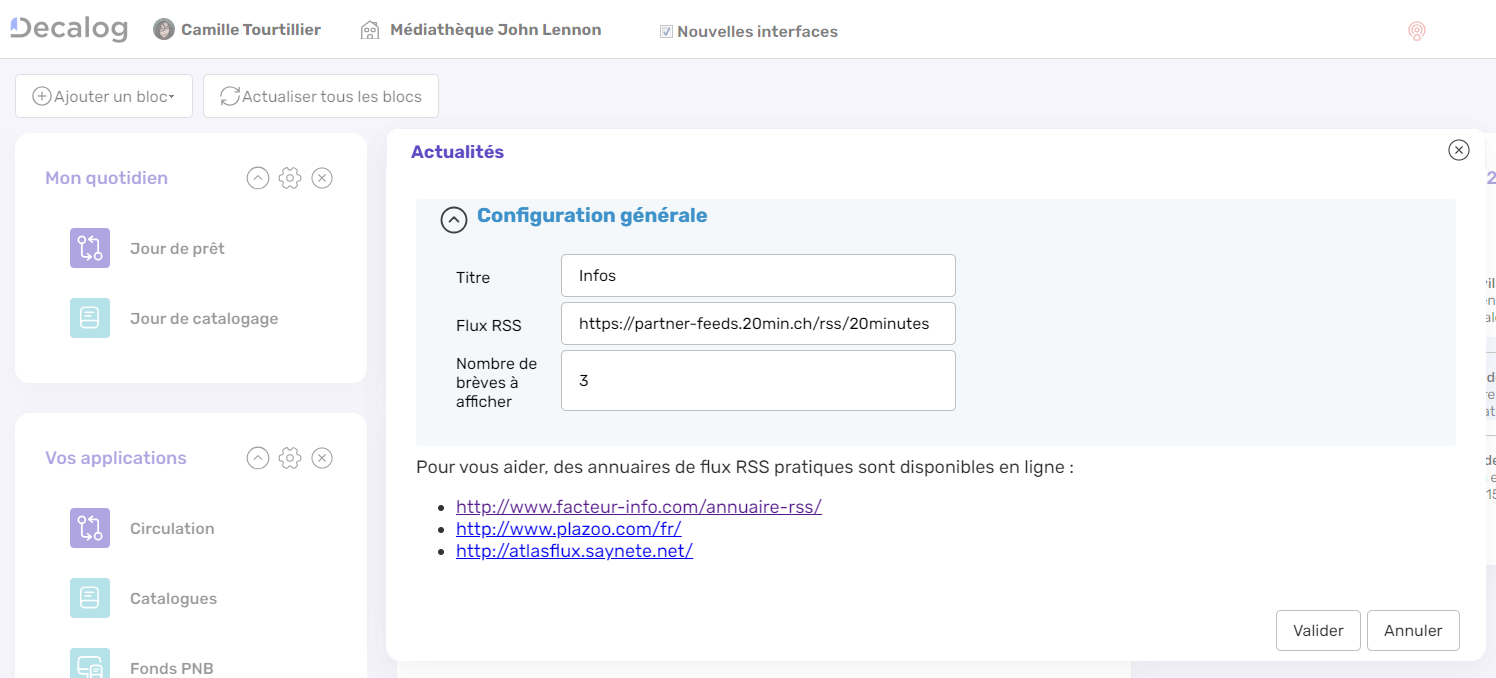Click the Decalog logo
Image resolution: width=1496 pixels, height=678 pixels.
(67, 27)
